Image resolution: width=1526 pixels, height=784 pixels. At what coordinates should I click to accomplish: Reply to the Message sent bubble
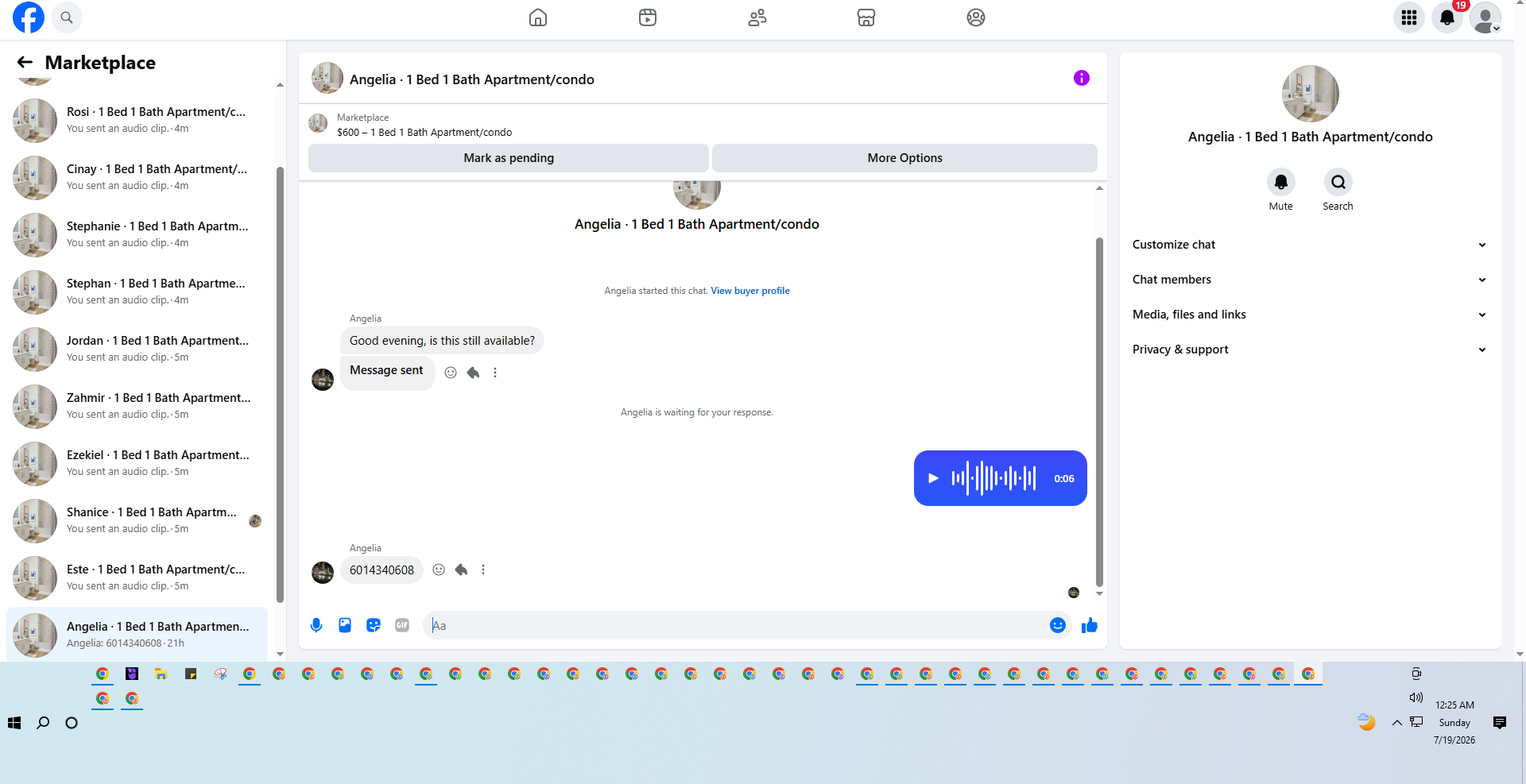pyautogui.click(x=473, y=373)
